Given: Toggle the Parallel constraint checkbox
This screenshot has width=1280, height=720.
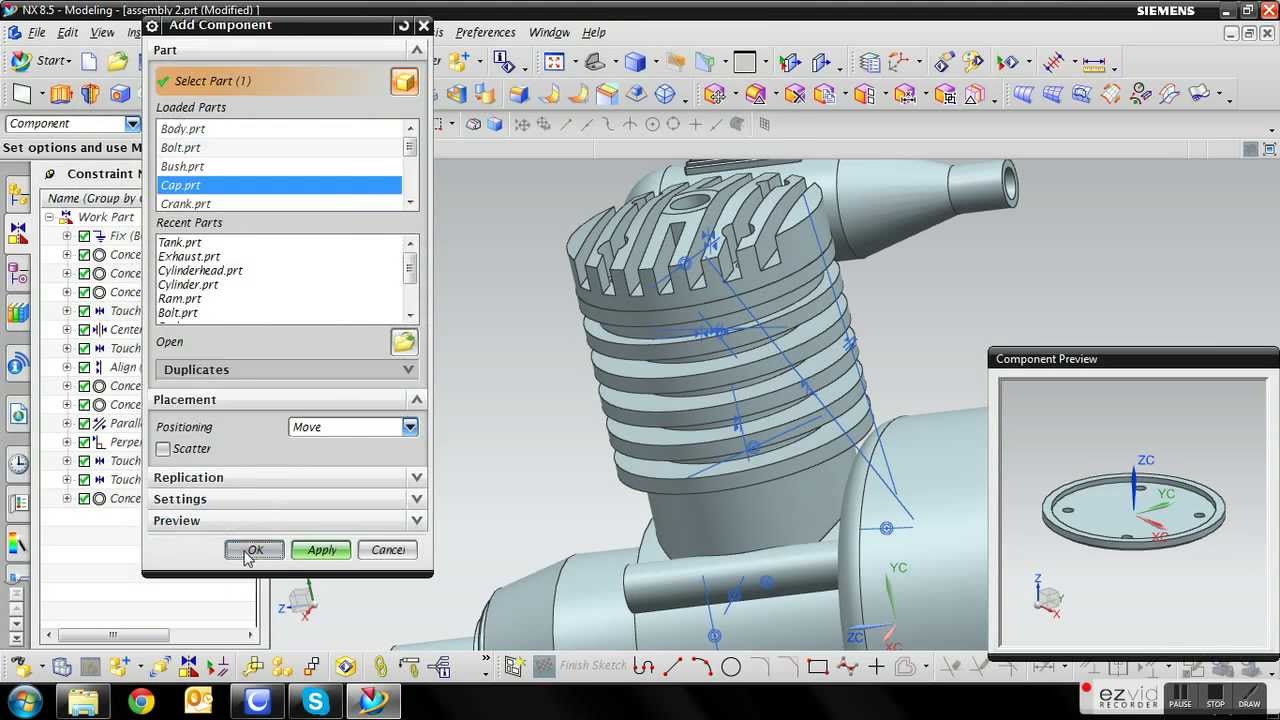Looking at the screenshot, I should coord(84,423).
